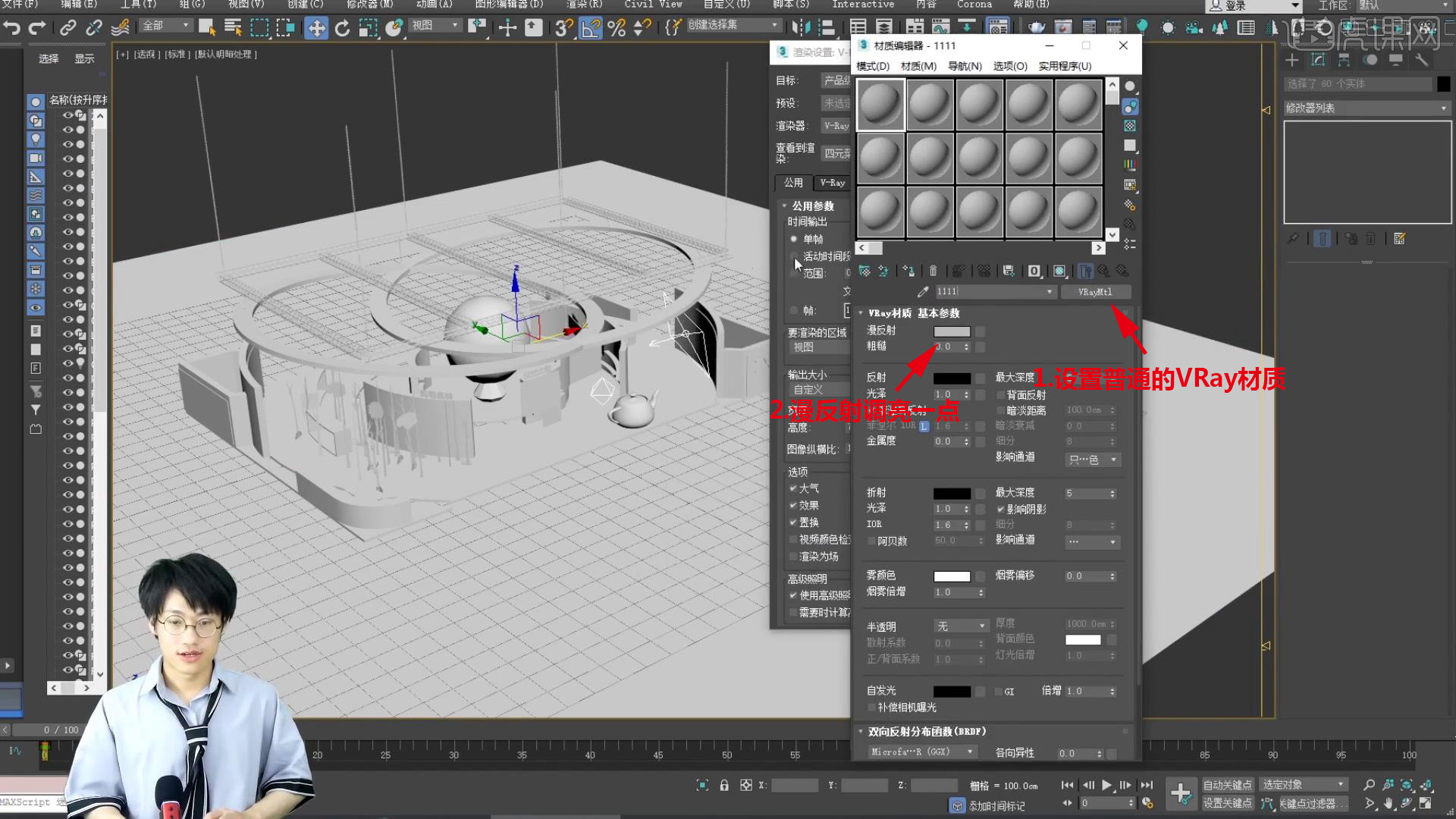Open reflection 影响通道 只…色 dropdown
1456x819 pixels.
[x=1093, y=460]
